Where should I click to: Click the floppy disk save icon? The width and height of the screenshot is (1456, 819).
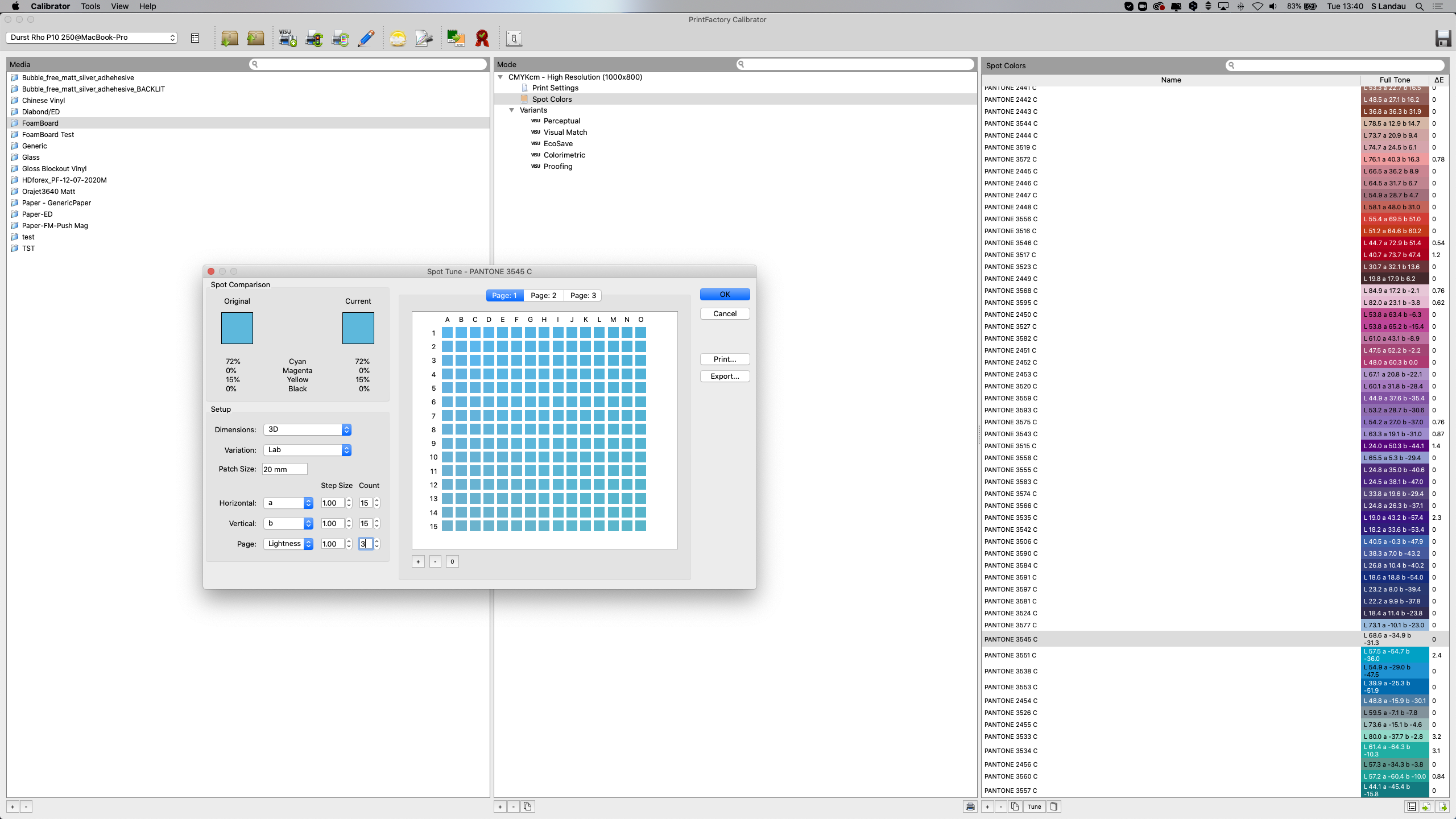pos(1443,38)
